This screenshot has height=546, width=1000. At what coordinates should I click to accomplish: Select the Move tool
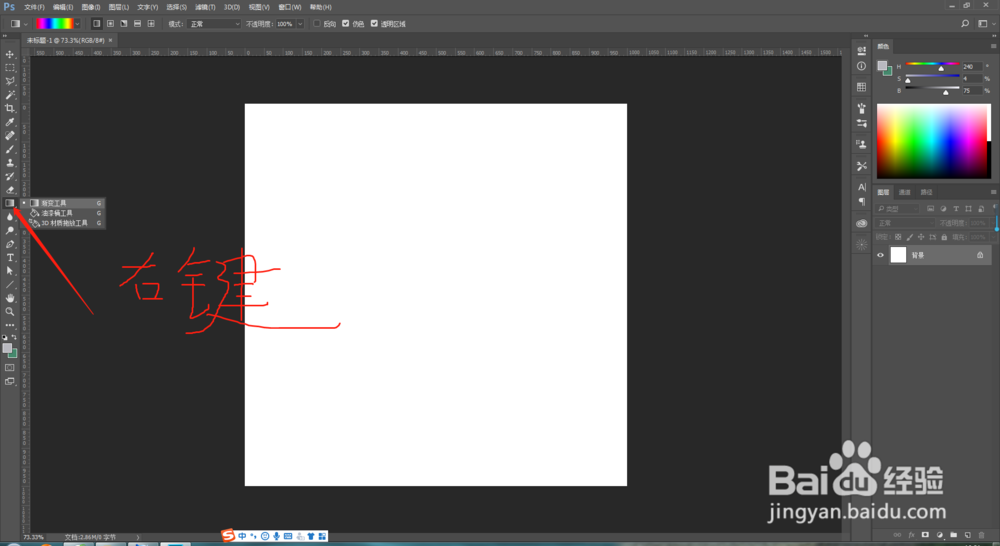10,54
